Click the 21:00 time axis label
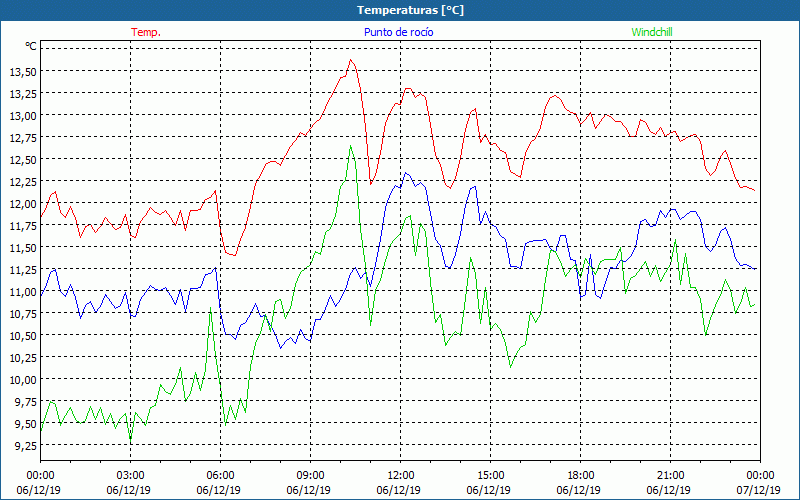The height and width of the screenshot is (500, 800). pyautogui.click(x=670, y=476)
